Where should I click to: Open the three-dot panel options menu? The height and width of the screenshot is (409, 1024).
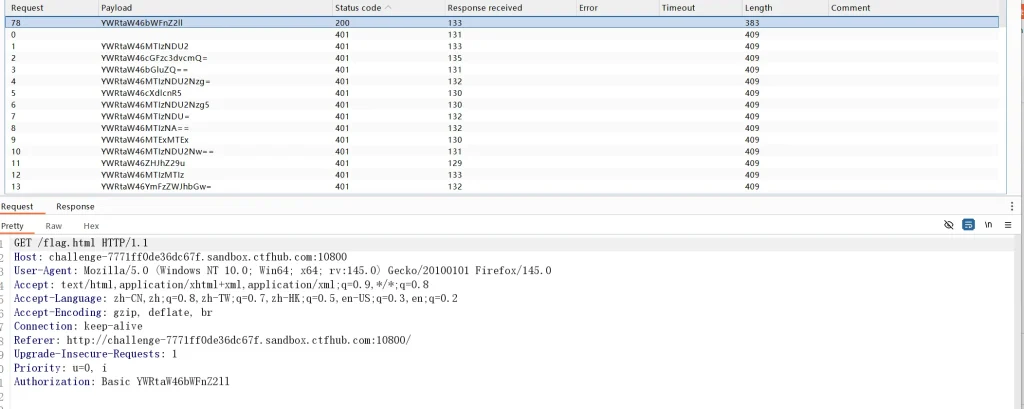(x=1012, y=206)
